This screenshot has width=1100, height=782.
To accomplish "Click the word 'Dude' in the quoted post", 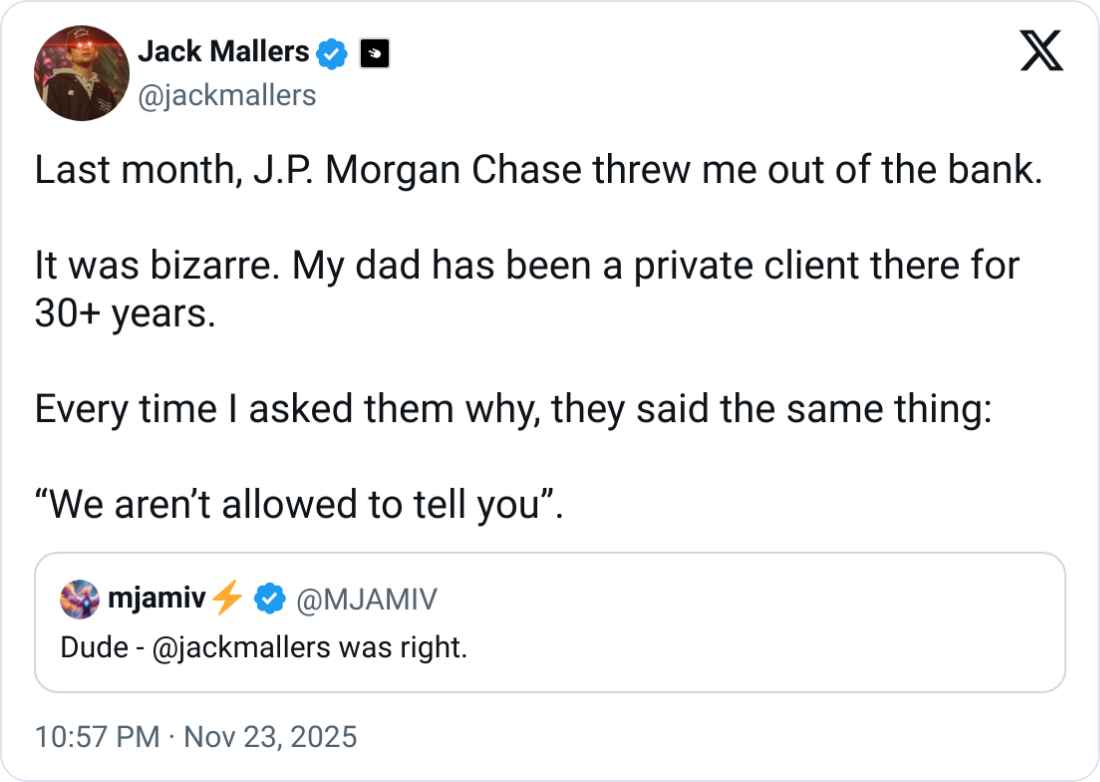I will (x=85, y=648).
